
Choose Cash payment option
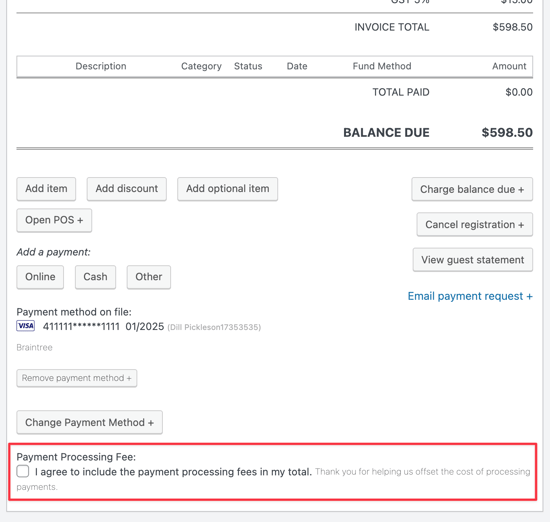[95, 277]
